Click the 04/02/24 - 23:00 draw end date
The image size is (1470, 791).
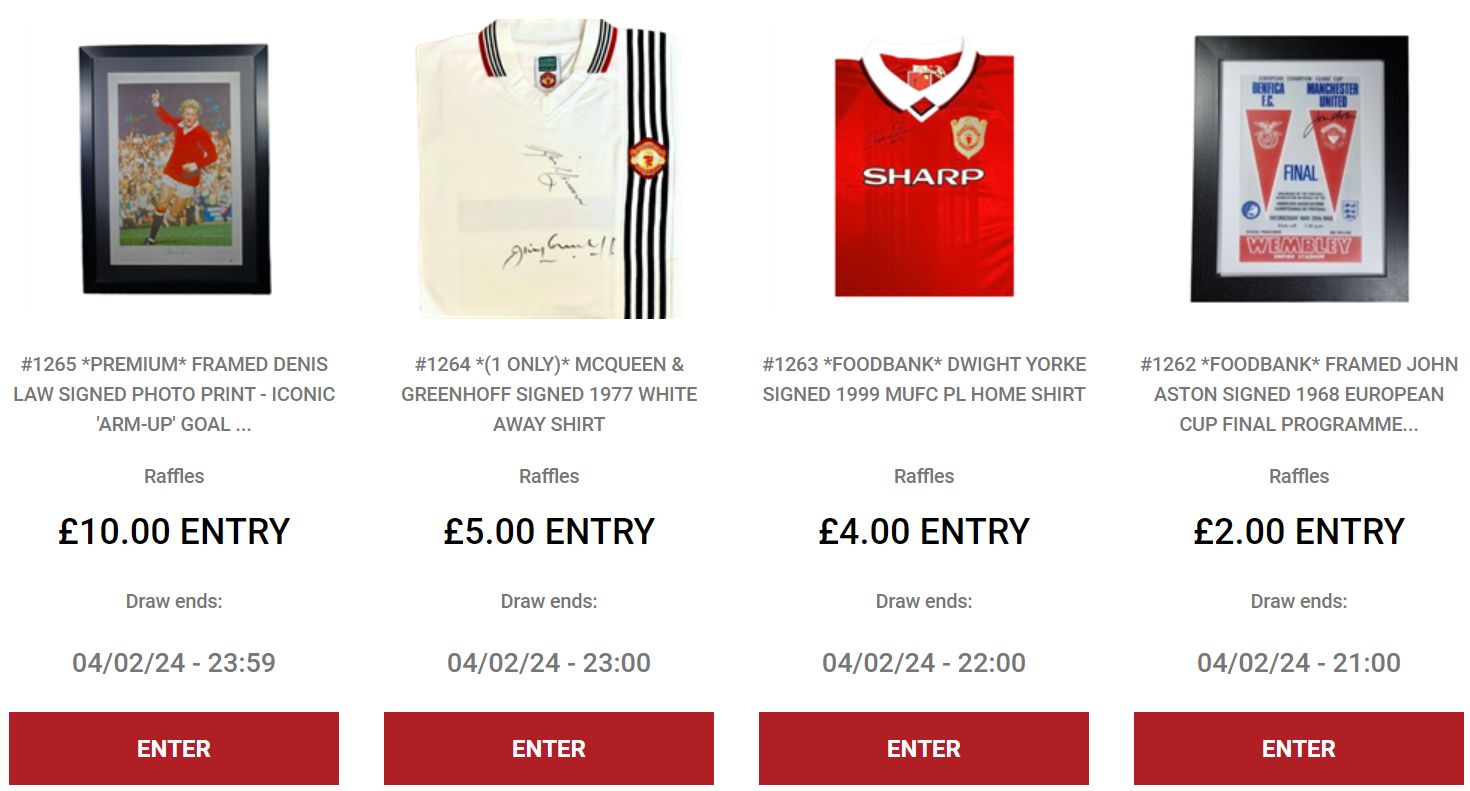coord(549,663)
